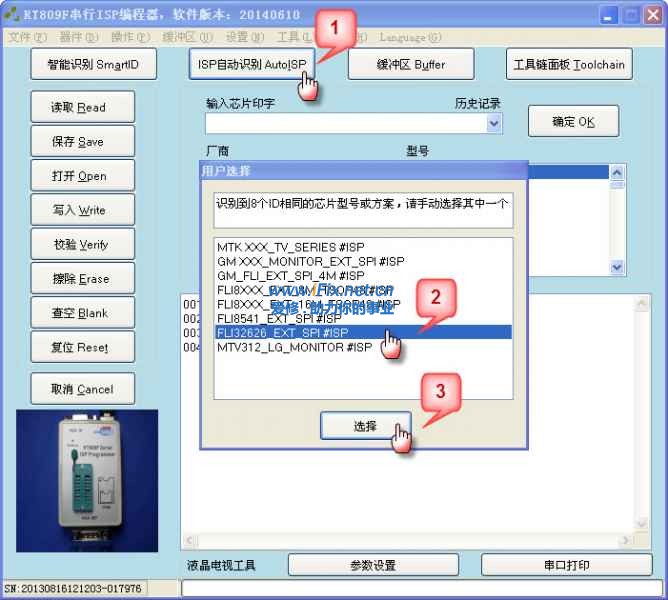Click the 写入 Write button
Screen dimensions: 668x600
pyautogui.click(x=78, y=211)
